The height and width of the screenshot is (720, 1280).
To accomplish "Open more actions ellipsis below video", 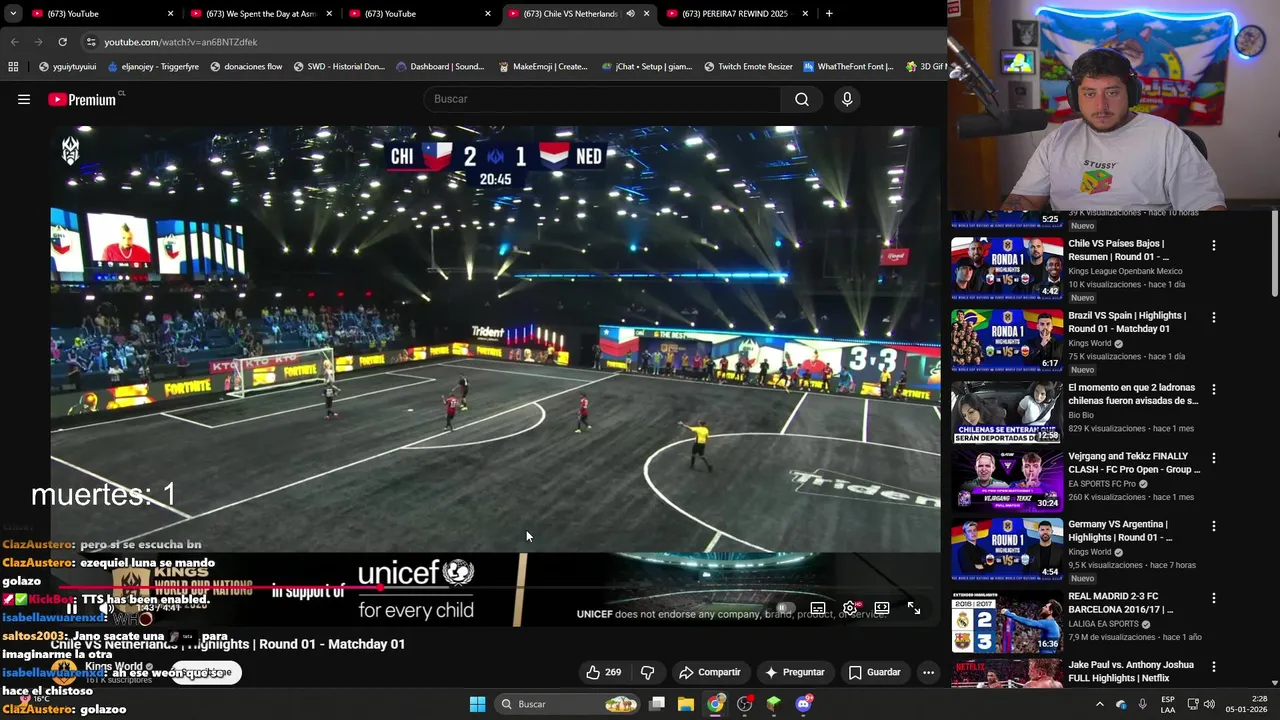I will pyautogui.click(x=929, y=672).
